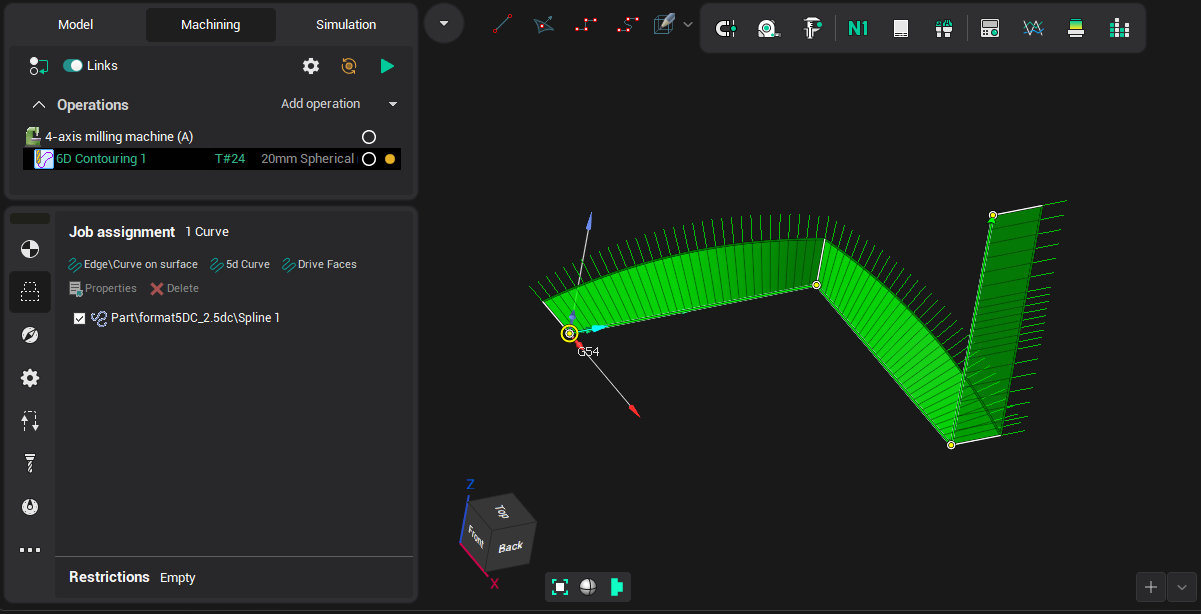Collapse the Operations section

pyautogui.click(x=39, y=105)
